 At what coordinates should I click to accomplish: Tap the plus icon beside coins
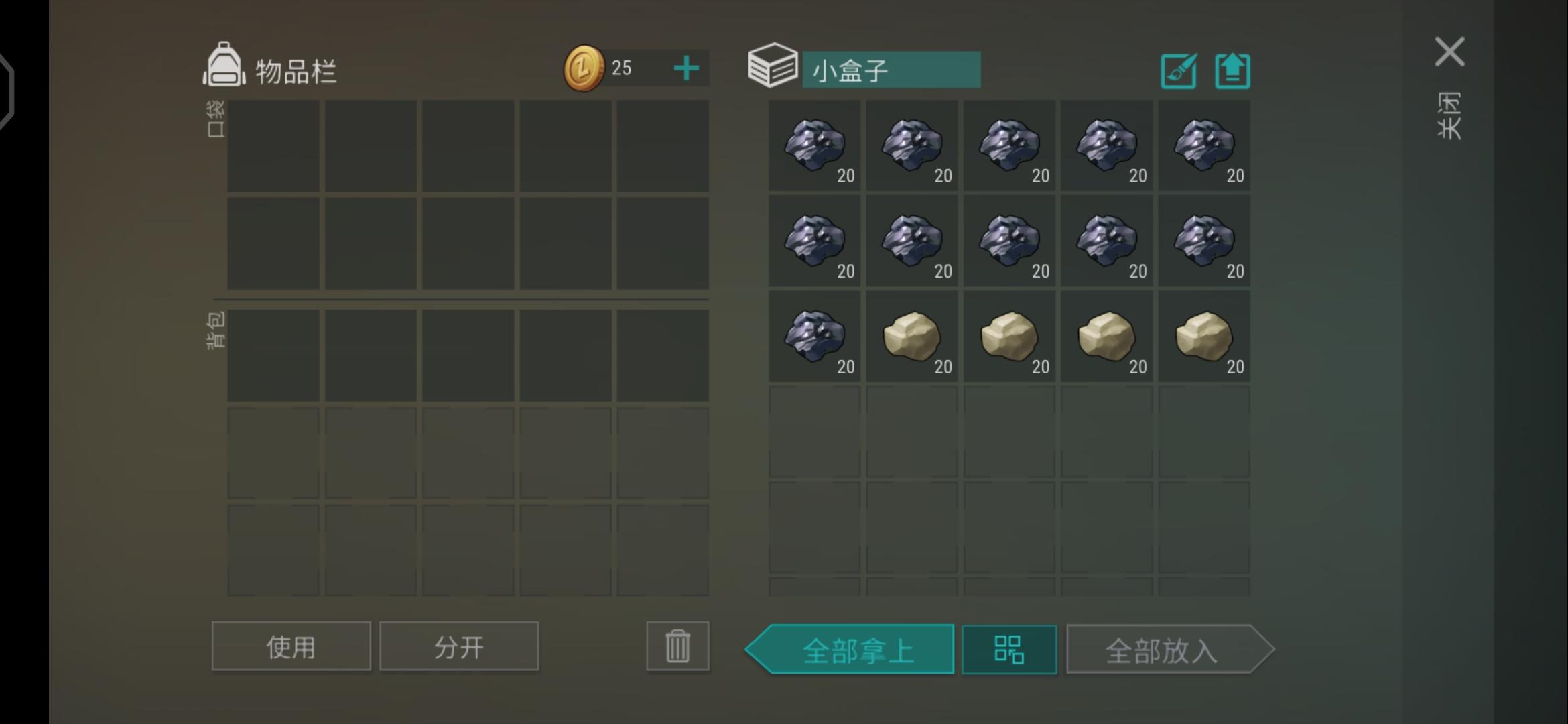pyautogui.click(x=686, y=68)
